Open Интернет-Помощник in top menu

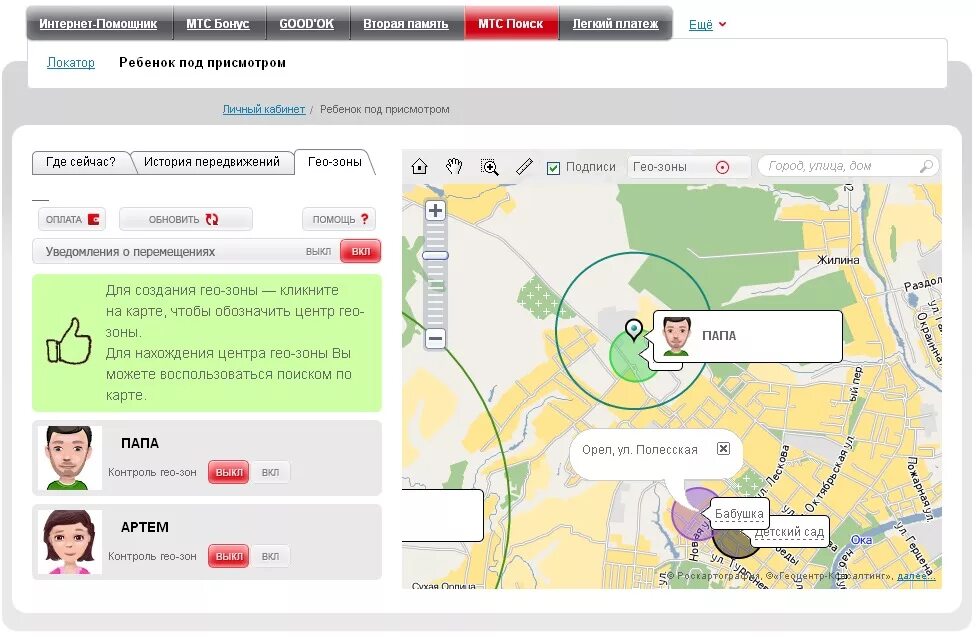point(98,24)
